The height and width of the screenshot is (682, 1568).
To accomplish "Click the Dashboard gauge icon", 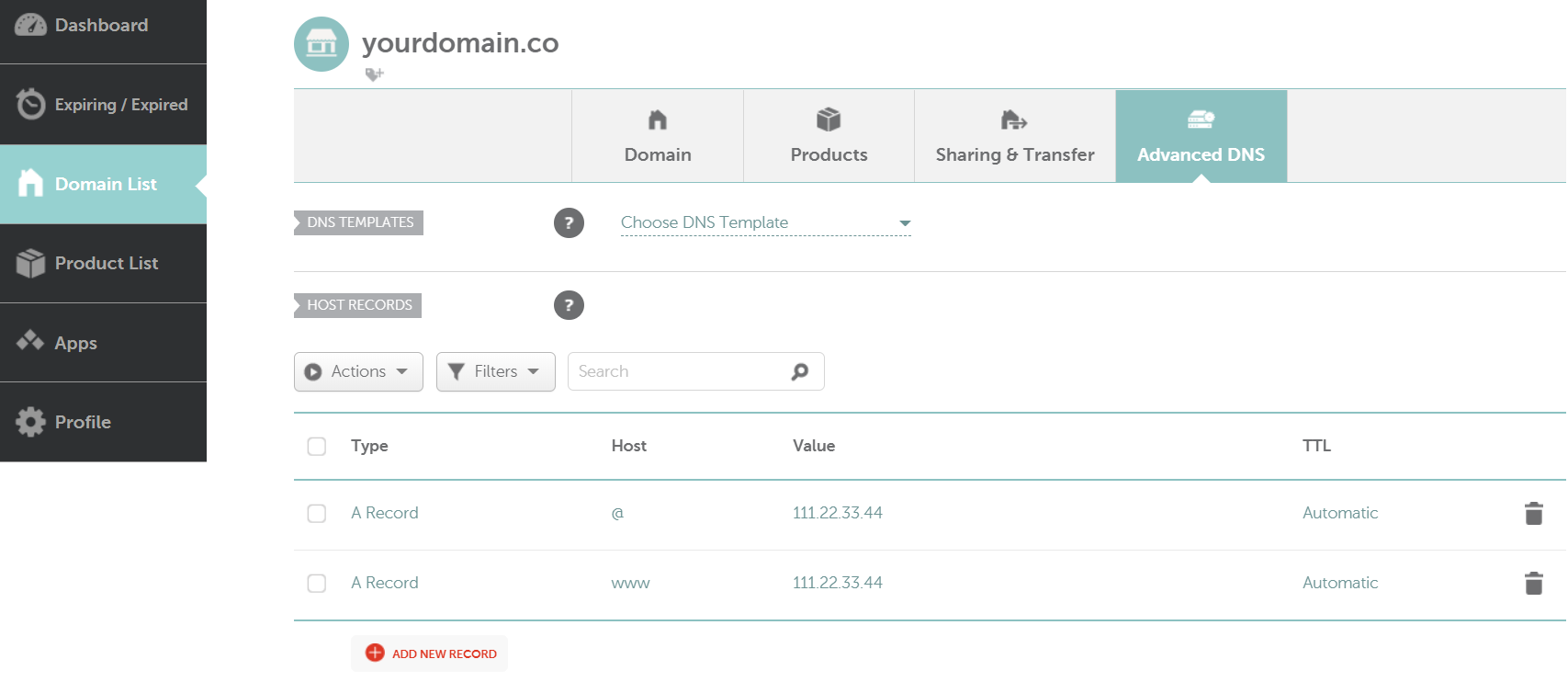I will [30, 25].
